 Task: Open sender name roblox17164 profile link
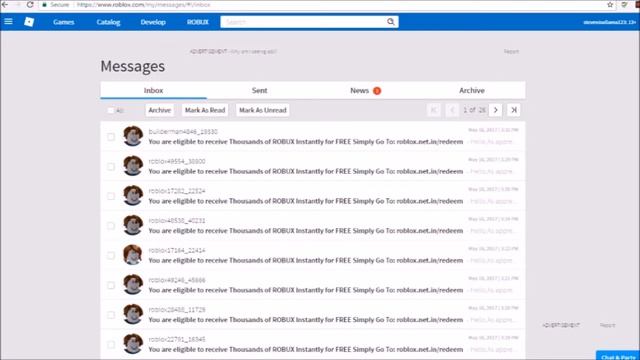tap(177, 250)
